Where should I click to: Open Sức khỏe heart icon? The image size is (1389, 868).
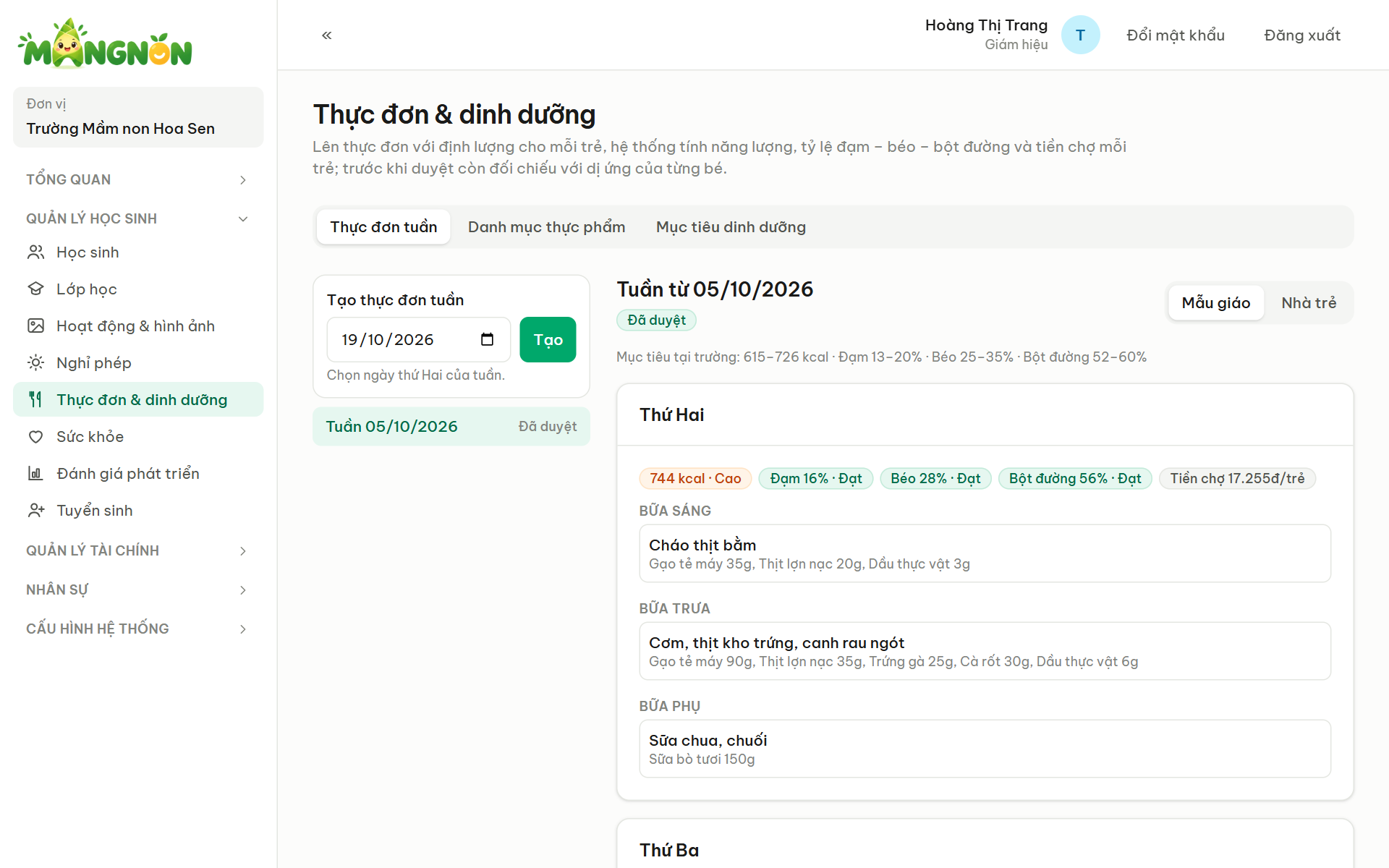(x=35, y=437)
